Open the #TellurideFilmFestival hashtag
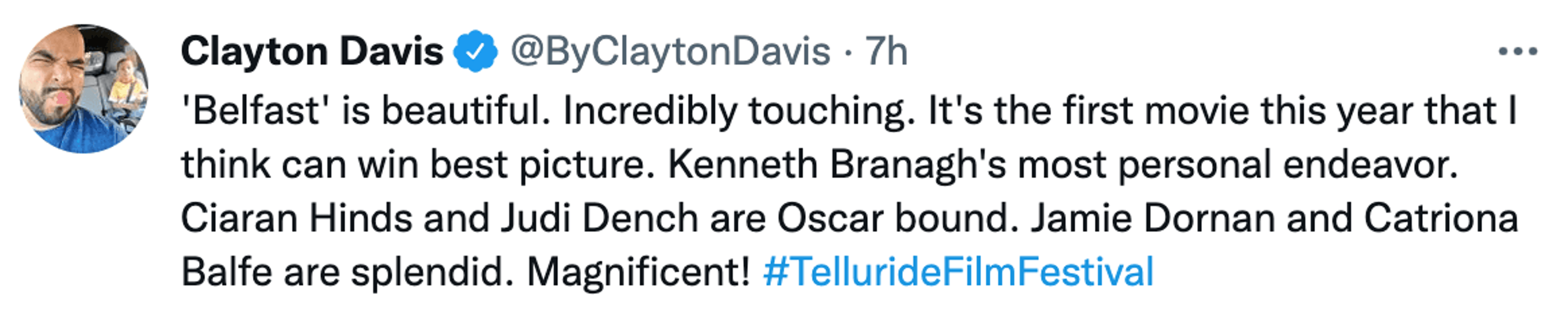The height and width of the screenshot is (315, 1568). coord(958,271)
